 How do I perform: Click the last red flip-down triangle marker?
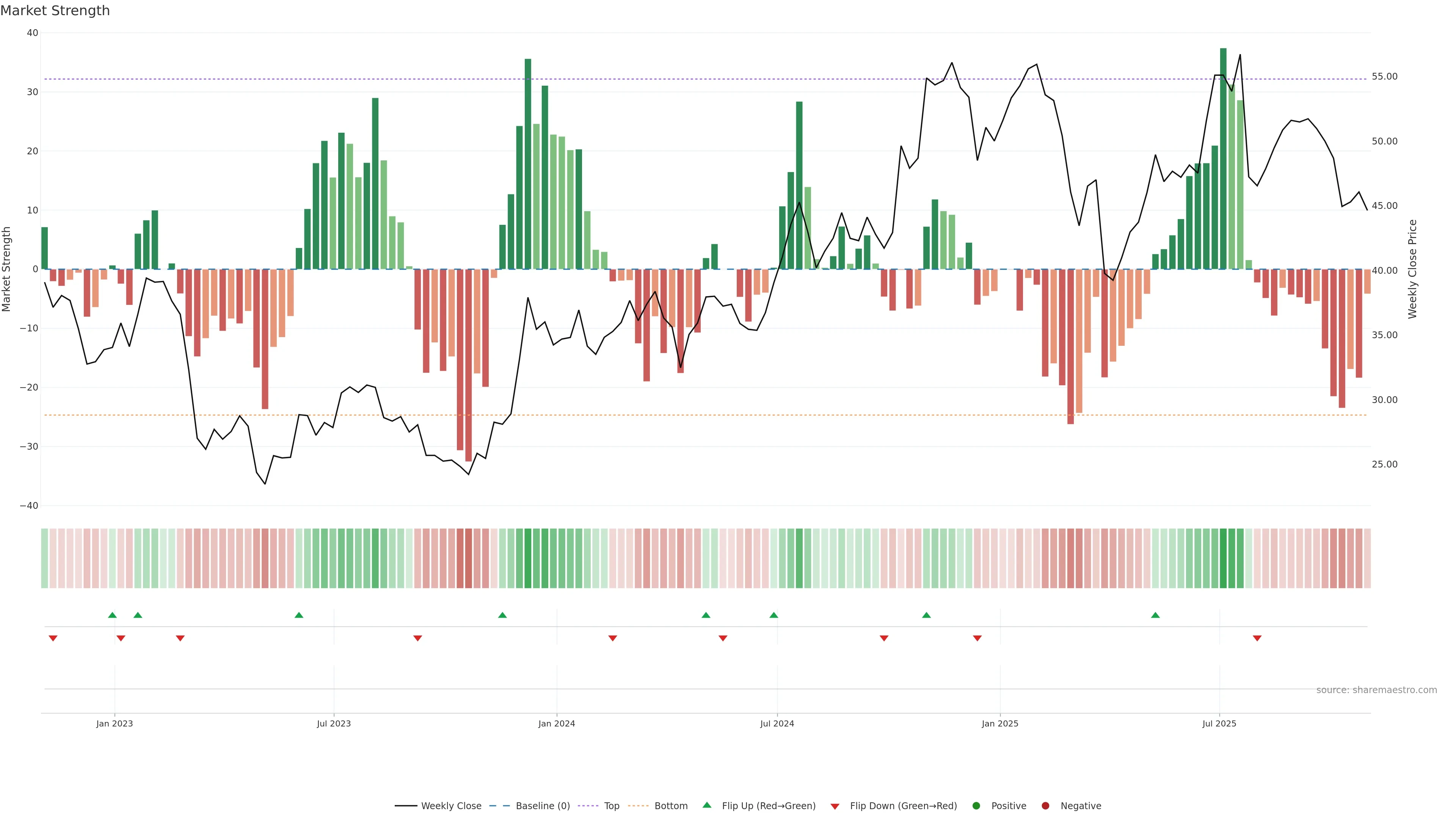tap(1257, 638)
